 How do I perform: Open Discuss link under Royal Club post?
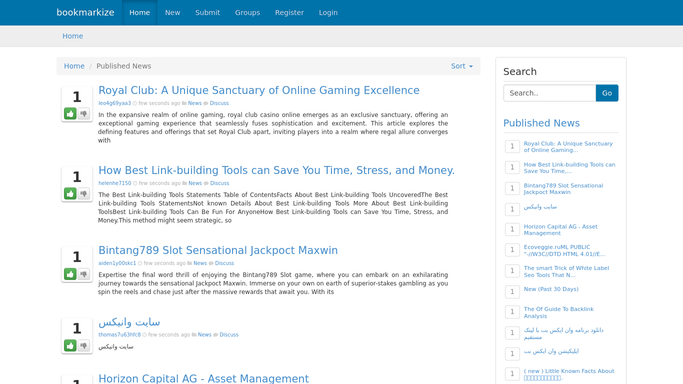click(219, 103)
